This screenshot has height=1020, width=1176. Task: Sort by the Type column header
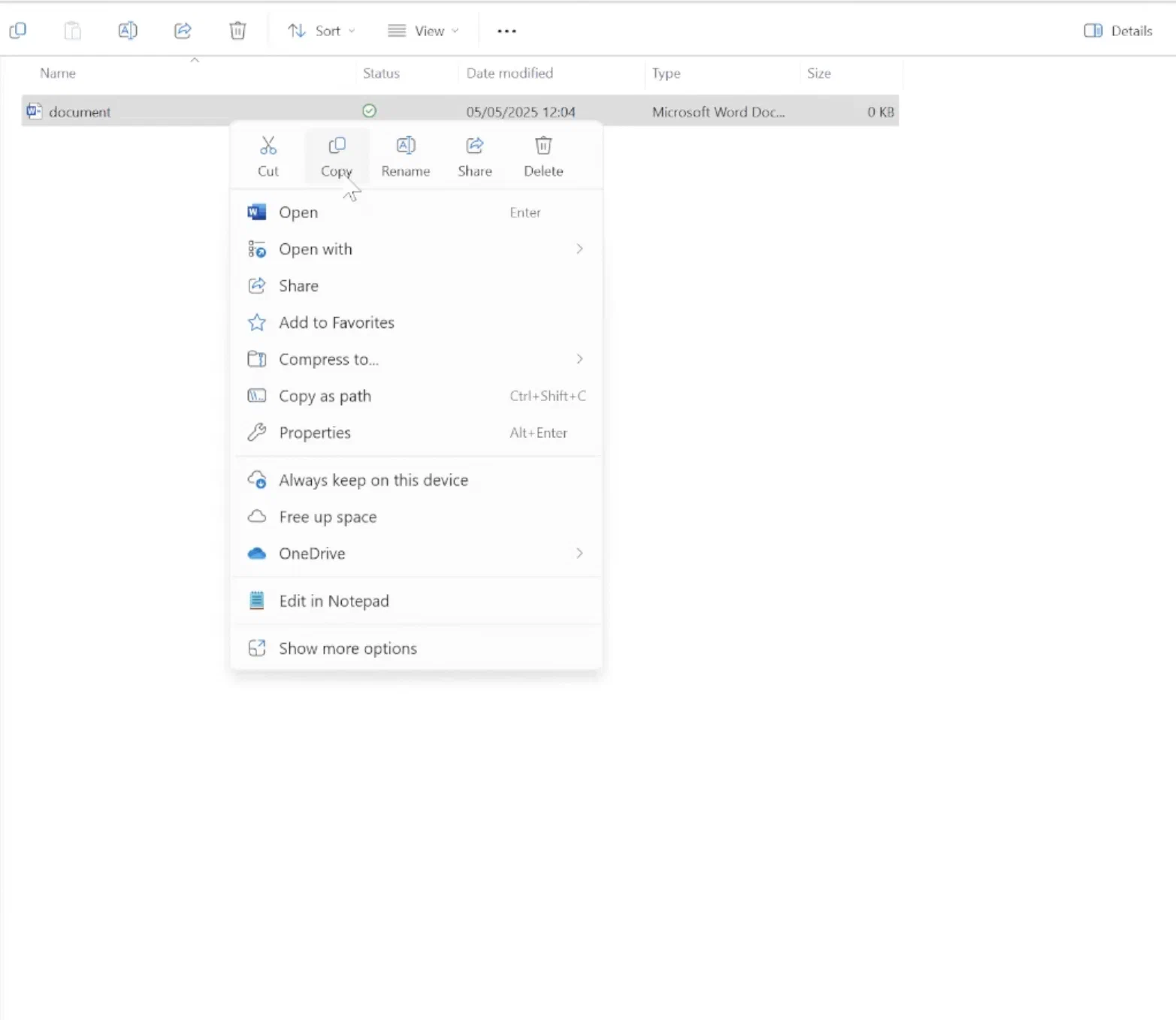click(x=666, y=74)
